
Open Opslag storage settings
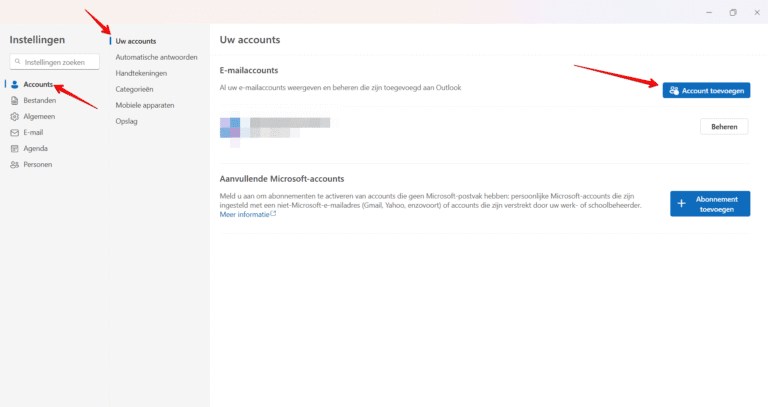(x=127, y=121)
